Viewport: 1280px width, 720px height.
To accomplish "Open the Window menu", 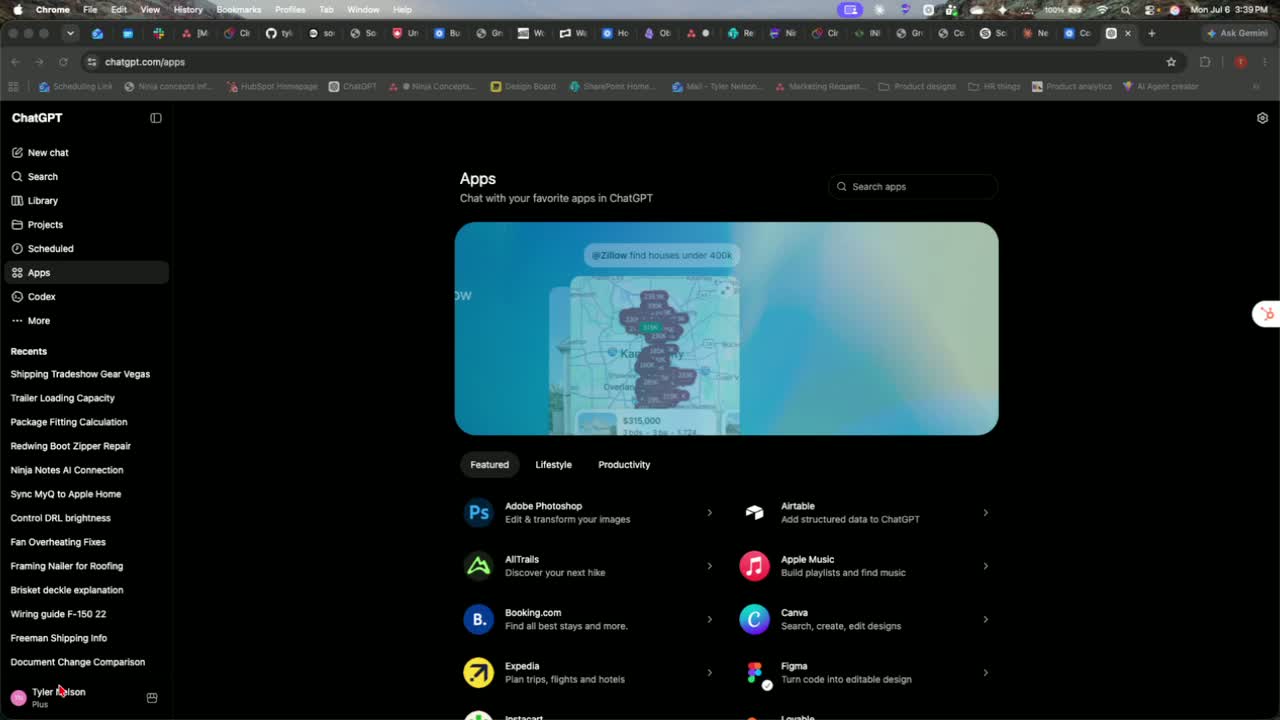I will (363, 10).
